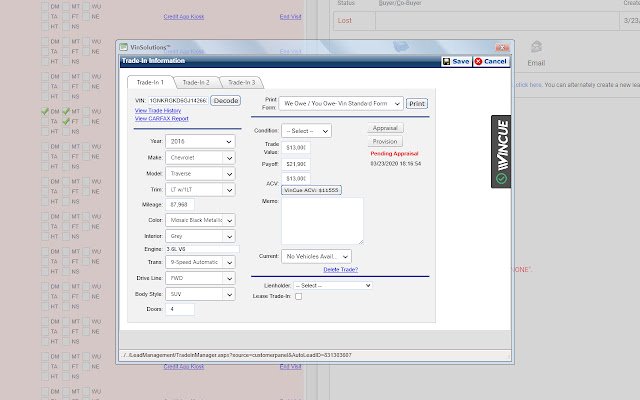Open the Print Form dropdown
Image resolution: width=640 pixels, height=400 pixels.
[341, 104]
